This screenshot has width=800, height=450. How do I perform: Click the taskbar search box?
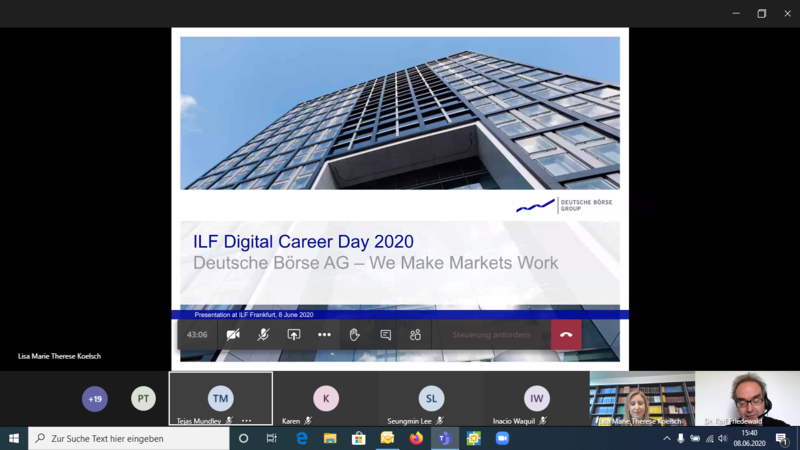[x=129, y=438]
